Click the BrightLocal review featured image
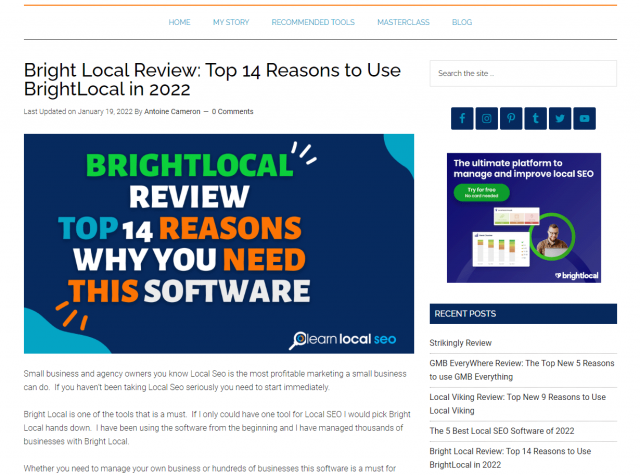 [219, 244]
